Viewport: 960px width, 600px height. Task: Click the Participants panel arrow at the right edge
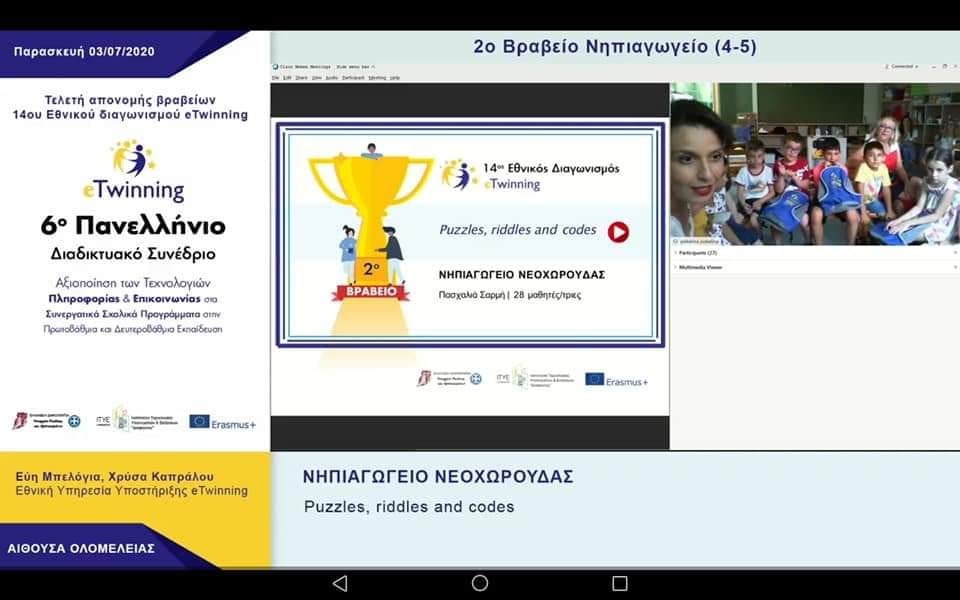click(955, 253)
